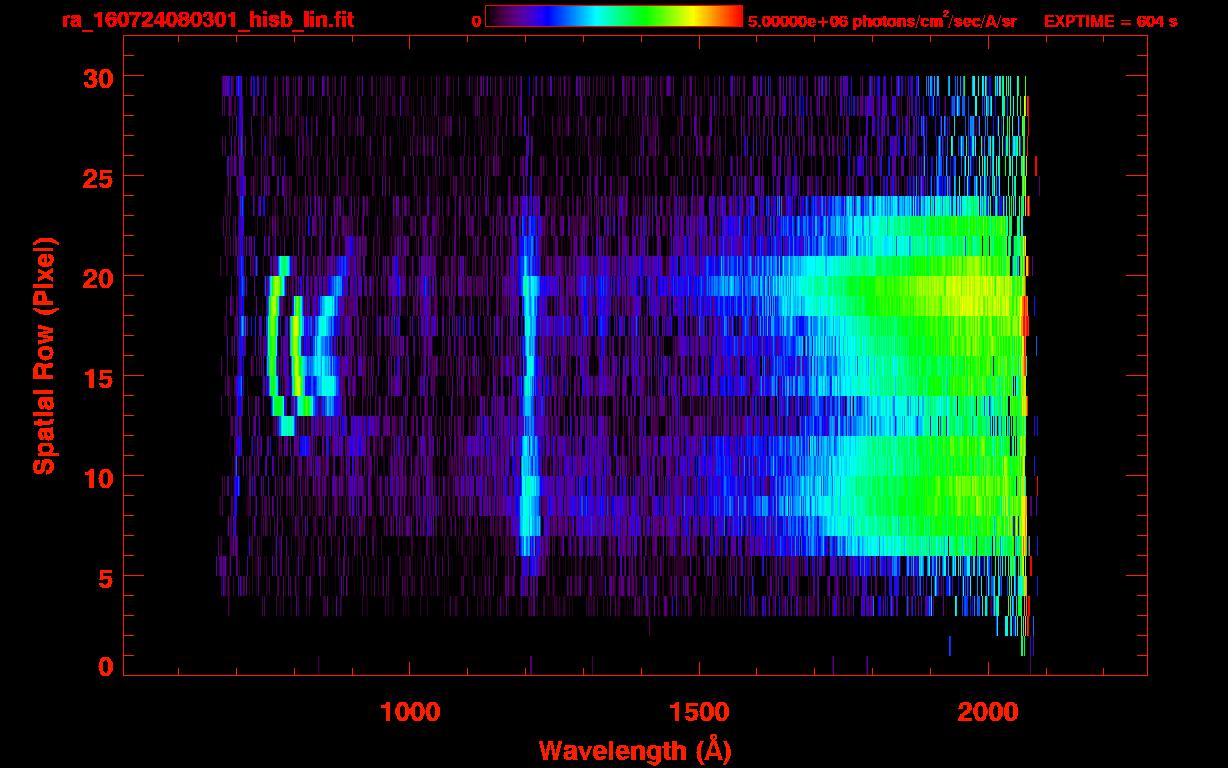Image resolution: width=1228 pixels, height=768 pixels.
Task: Click the Wavelength (Å) axis title
Action: (x=635, y=749)
